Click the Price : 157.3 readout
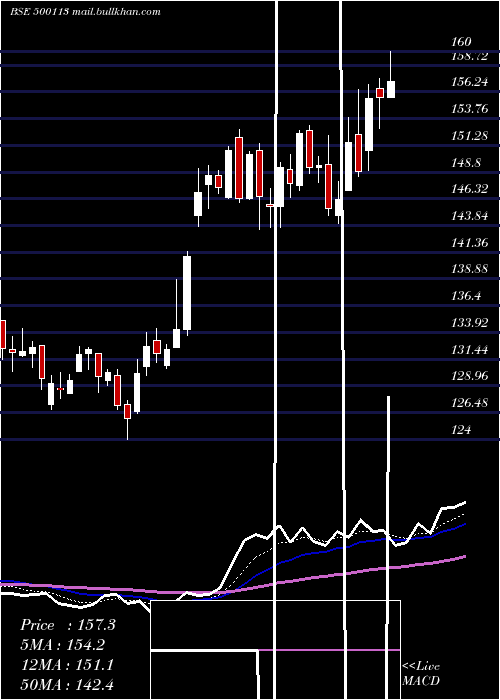Image resolution: width=500 pixels, height=700 pixels. [x=68, y=625]
